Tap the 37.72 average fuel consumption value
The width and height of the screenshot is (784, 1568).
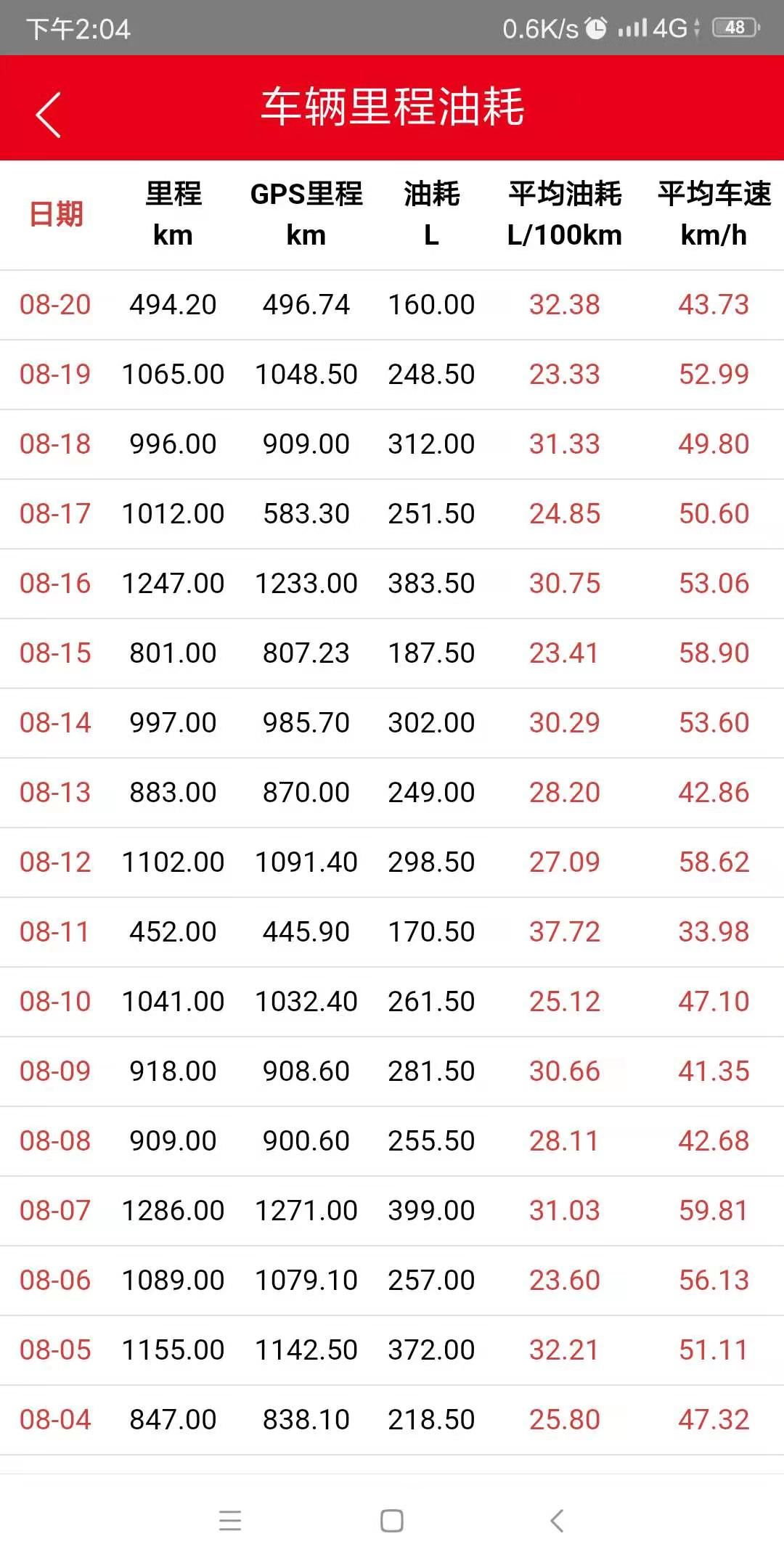tap(565, 932)
